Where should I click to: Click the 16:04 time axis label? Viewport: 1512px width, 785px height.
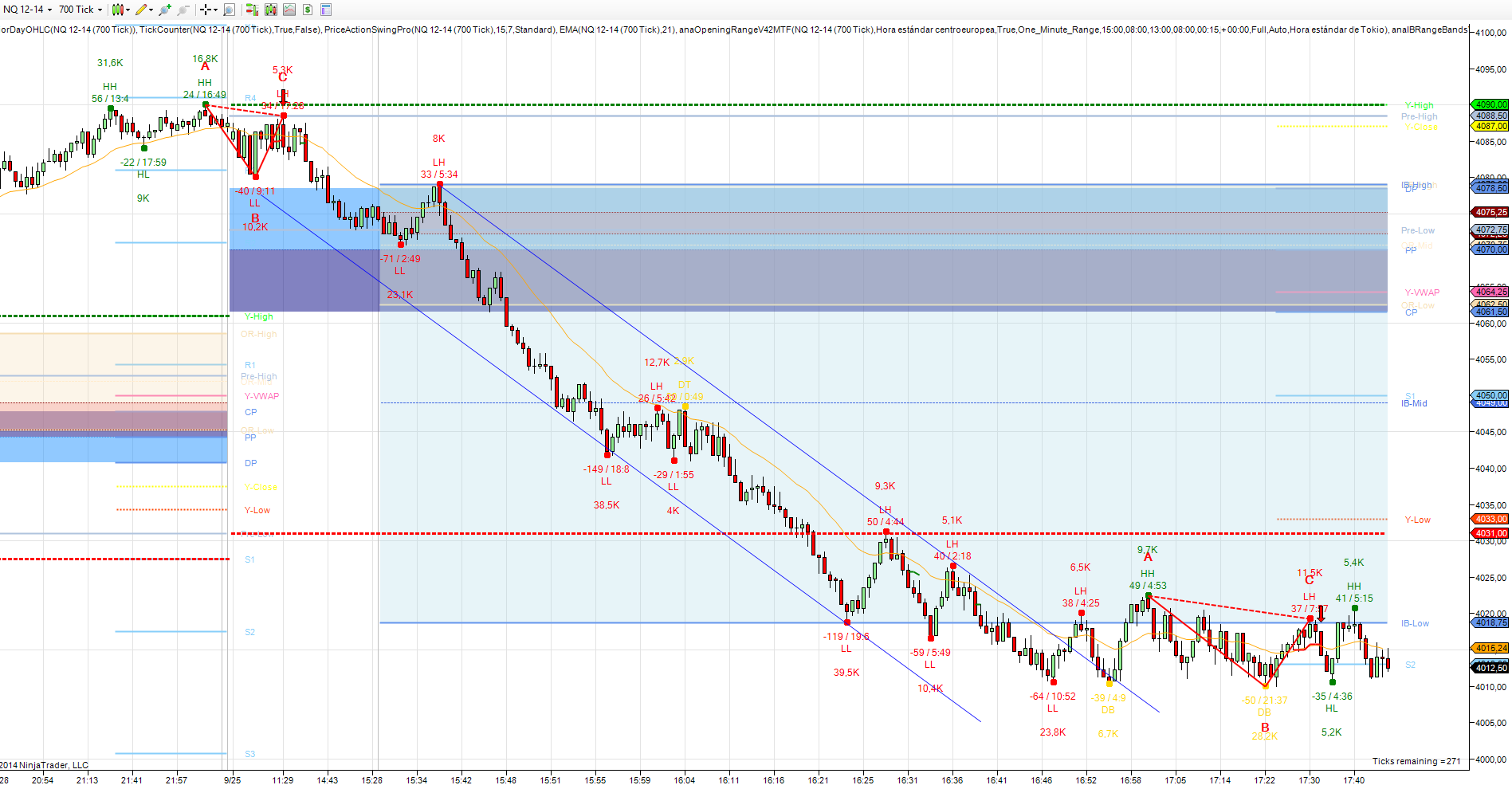[x=684, y=780]
